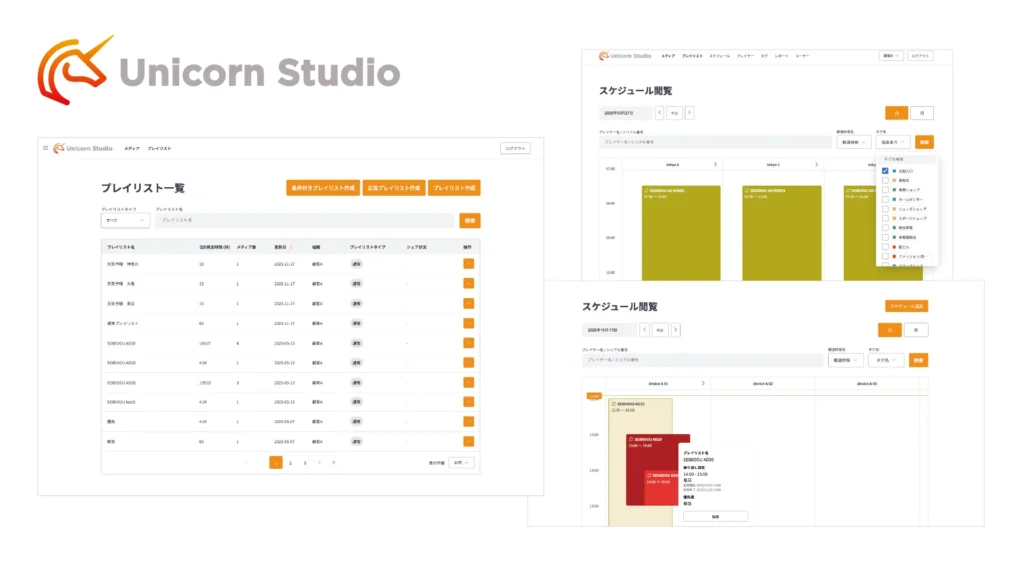Open the action button for the 通常プレイリスト row
1024x576 pixels.
pos(468,323)
